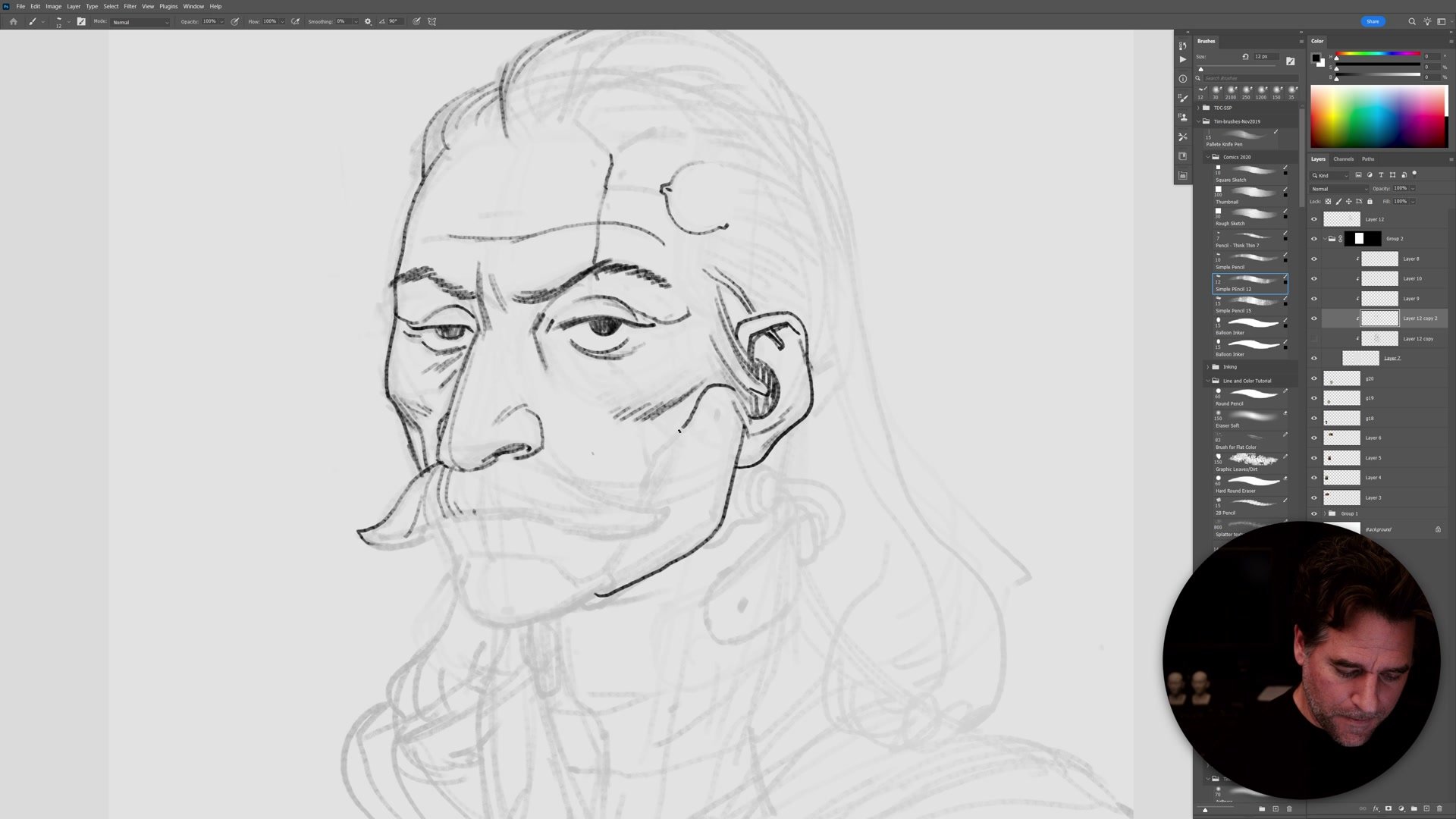Hide Layer 12 visibility eye
1456x819 pixels.
1314,219
